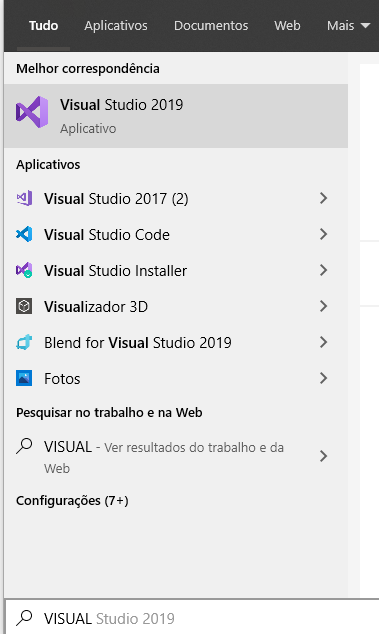
Task: Click the Visualizador 3D cube icon
Action: [24, 306]
